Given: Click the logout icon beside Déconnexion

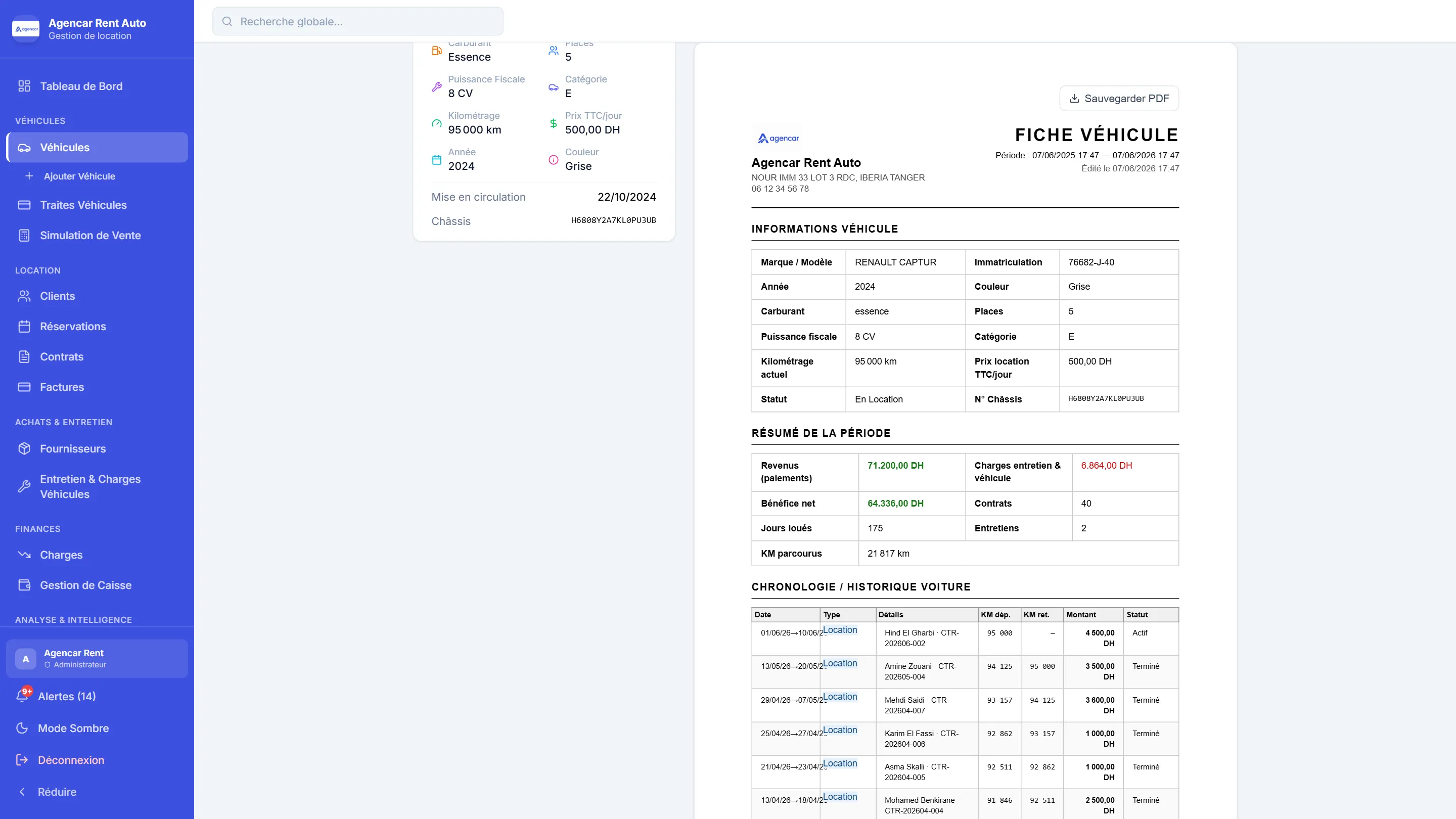Looking at the screenshot, I should coord(22,760).
